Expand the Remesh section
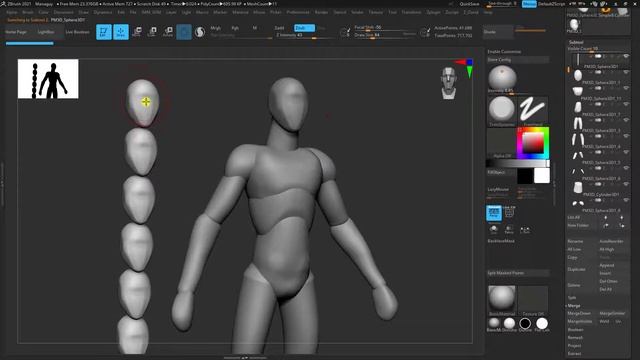Image resolution: width=640 pixels, height=360 pixels. [x=575, y=338]
